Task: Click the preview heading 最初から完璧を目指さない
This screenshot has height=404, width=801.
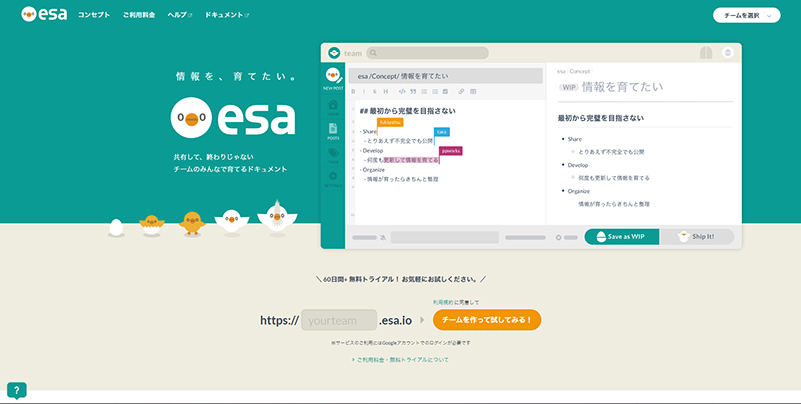Action: pos(601,118)
